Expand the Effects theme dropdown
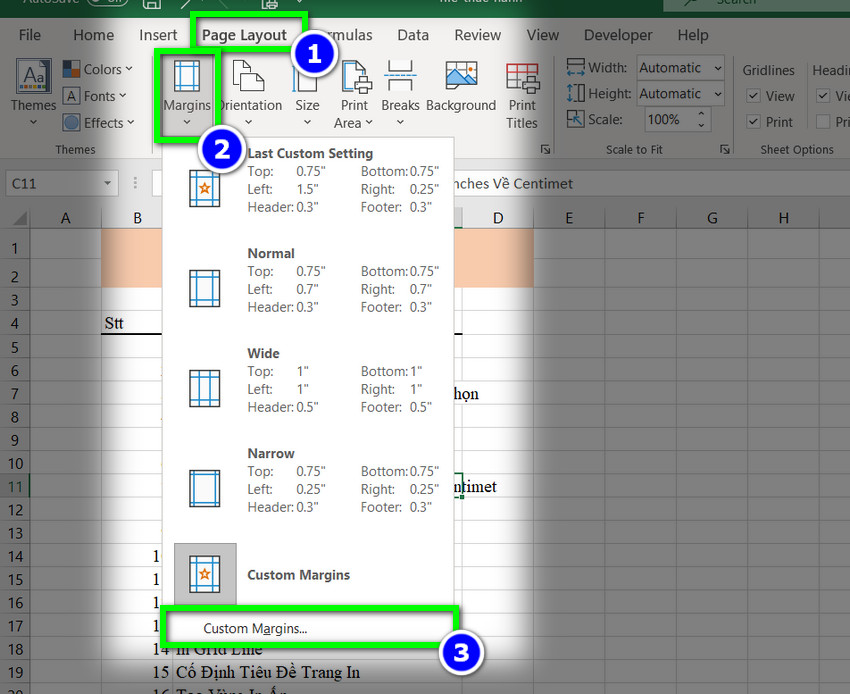Viewport: 850px width, 694px height. (96, 123)
